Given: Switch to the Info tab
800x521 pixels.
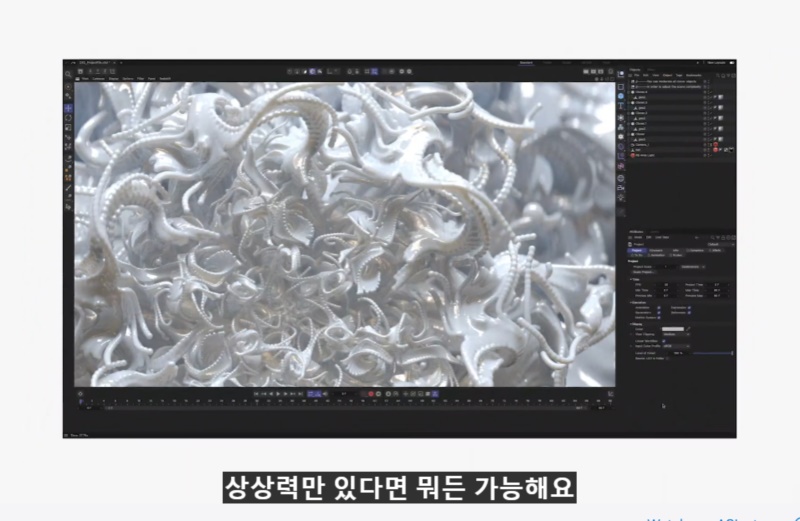Looking at the screenshot, I should [x=676, y=251].
